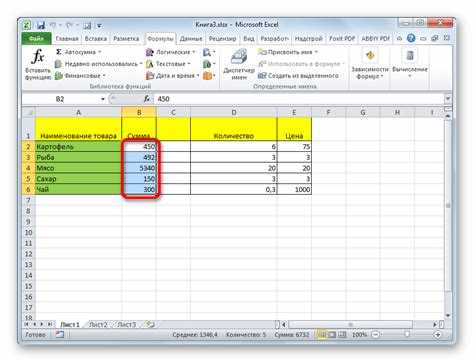The width and height of the screenshot is (474, 362).
Task: Click the Excel help question mark icon
Action: coord(411,38)
